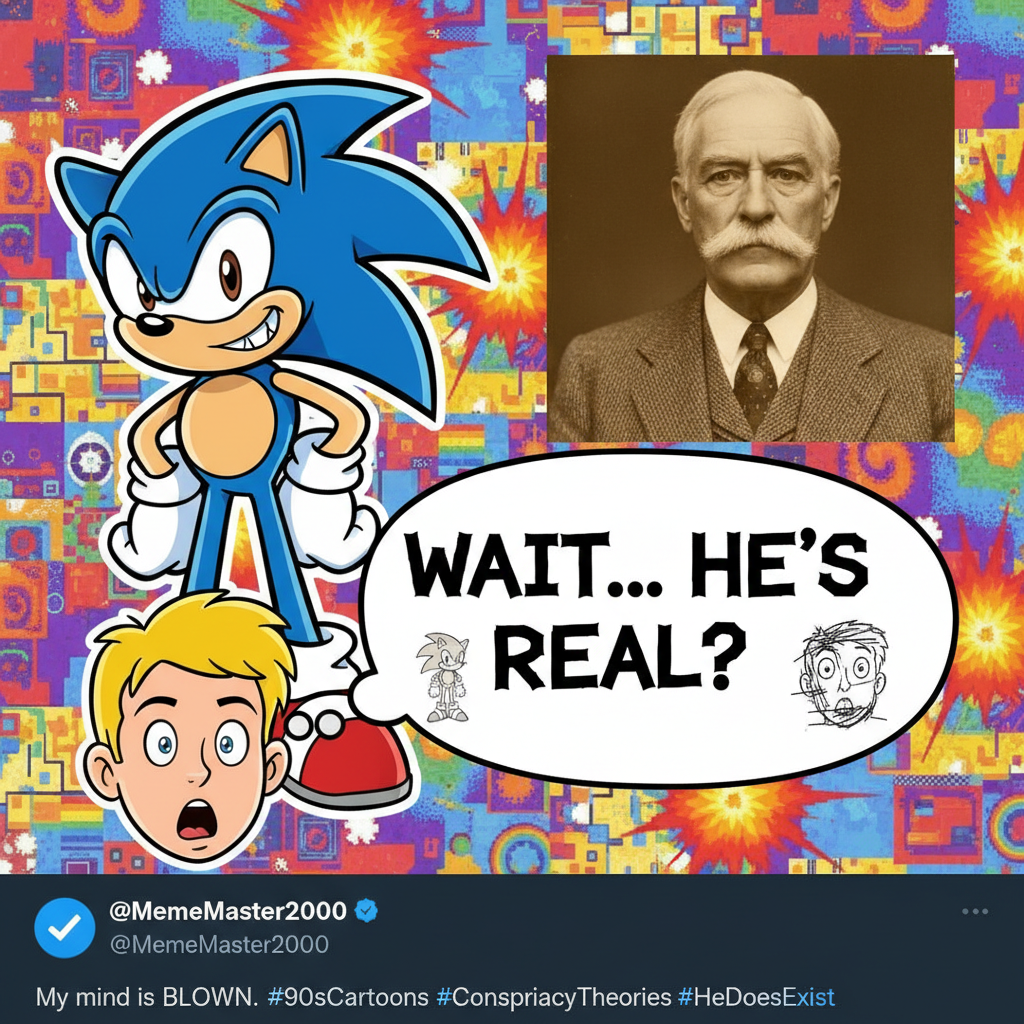
Task: Open the sepia portrait photo
Action: pyautogui.click(x=750, y=248)
